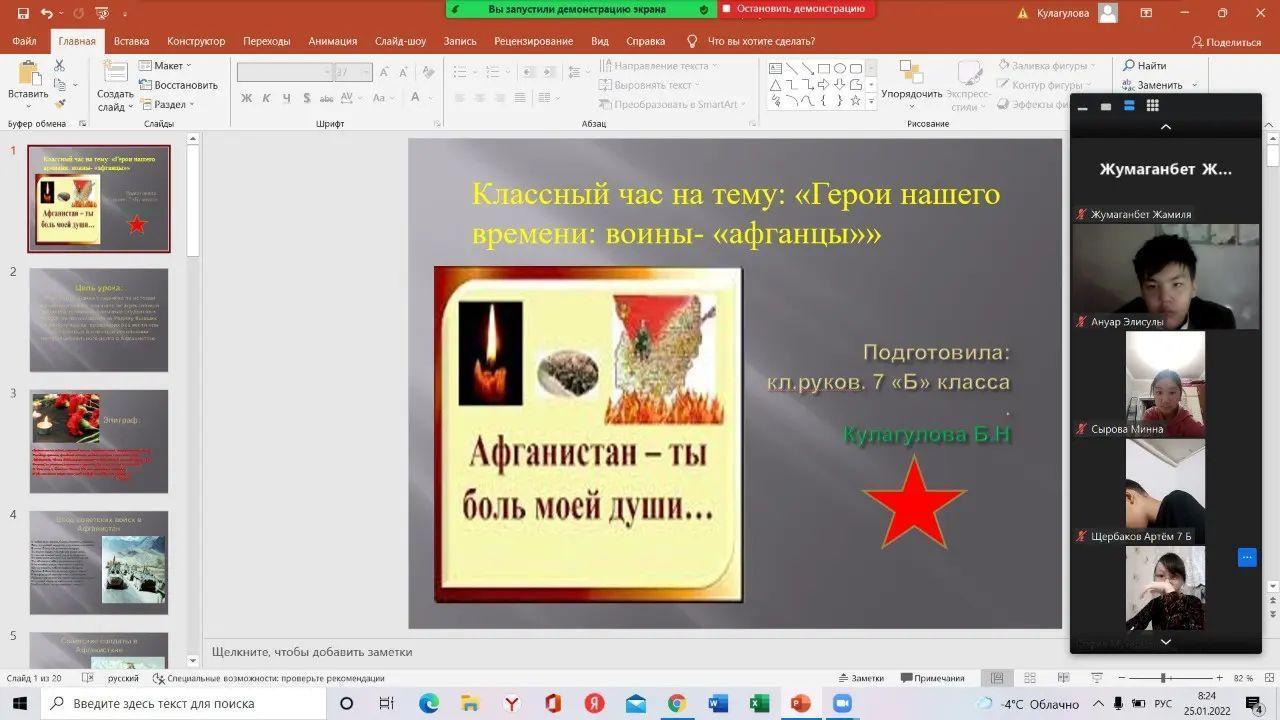The width and height of the screenshot is (1280, 720).
Task: Switch Zoom video panel to grid view
Action: 1152,106
